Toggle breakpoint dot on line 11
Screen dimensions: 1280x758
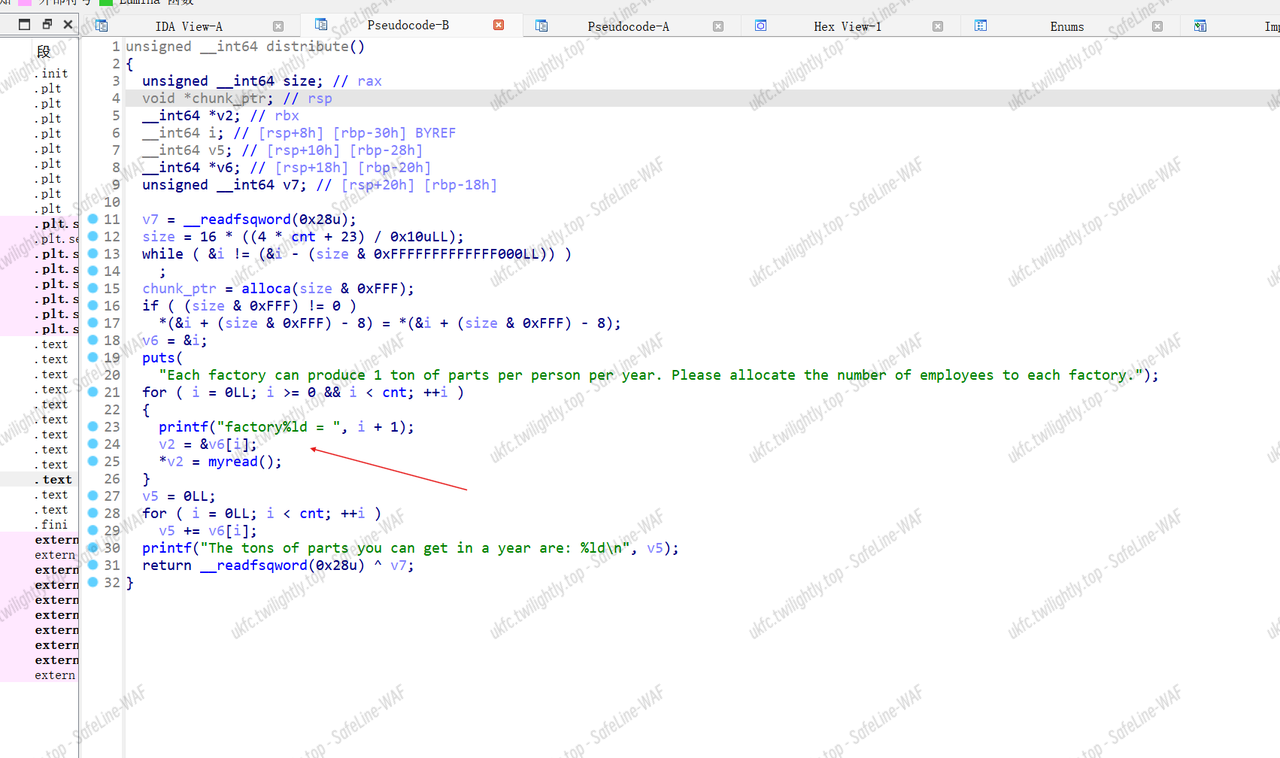(93, 219)
